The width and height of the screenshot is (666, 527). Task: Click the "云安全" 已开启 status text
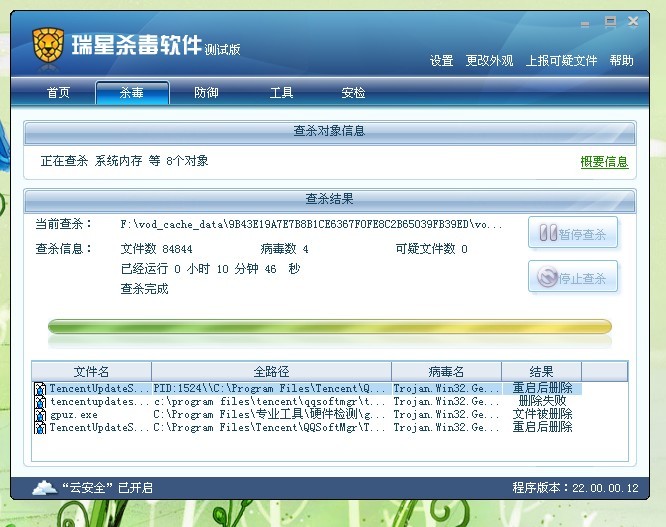[x=107, y=488]
